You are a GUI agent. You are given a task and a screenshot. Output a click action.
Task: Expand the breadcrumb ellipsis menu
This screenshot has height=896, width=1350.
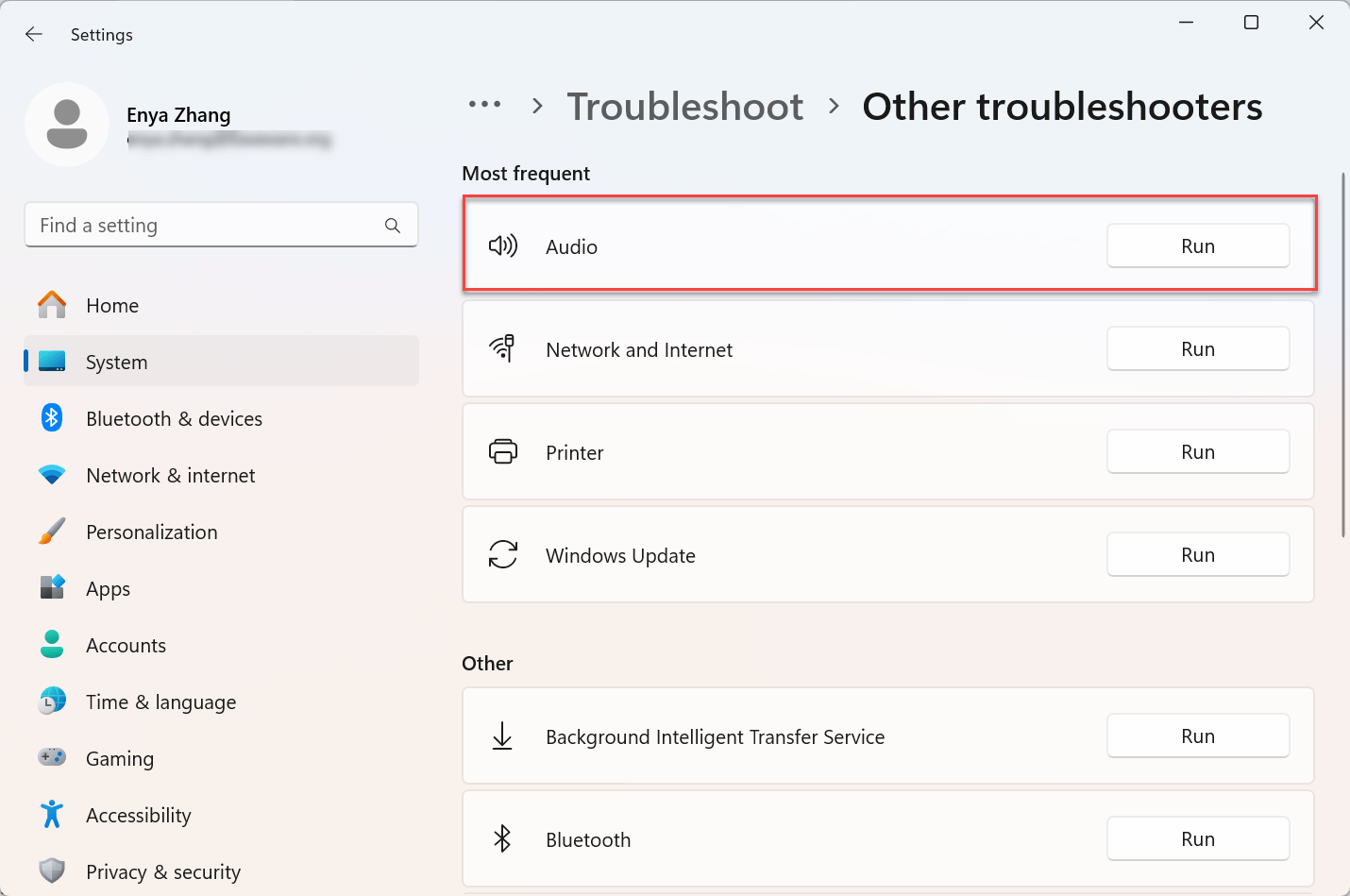[484, 105]
